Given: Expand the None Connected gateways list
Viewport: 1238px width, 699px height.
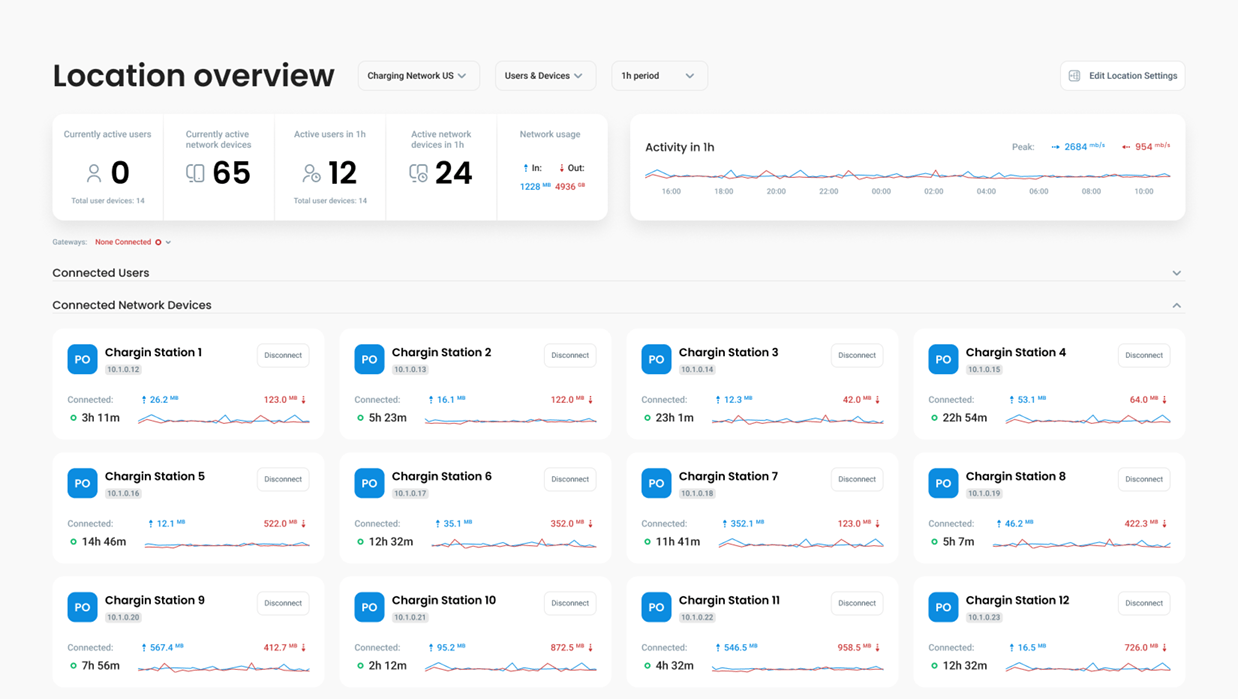Looking at the screenshot, I should (x=168, y=242).
